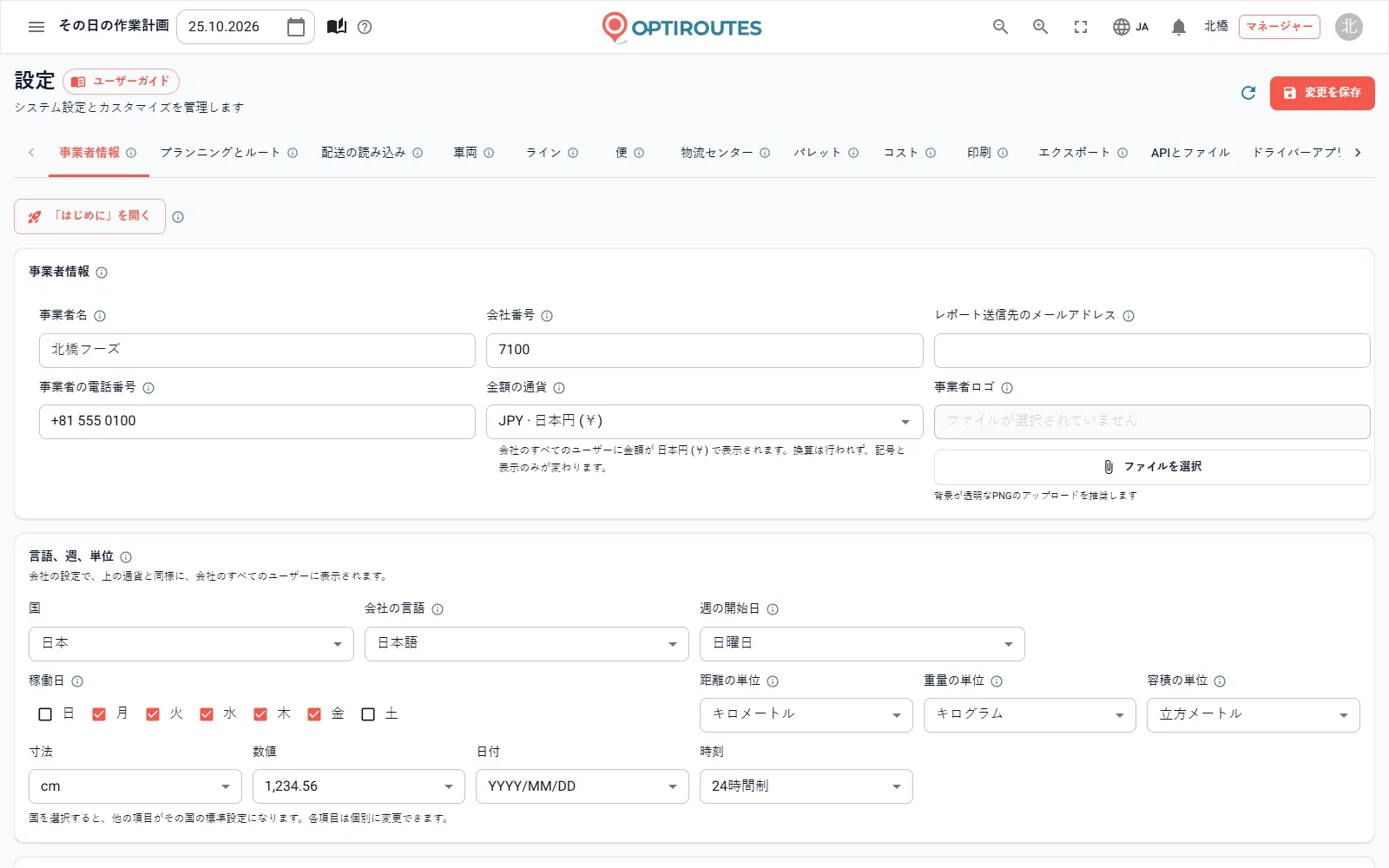Enable the 土 (Saturday) working day checkbox
Image resolution: width=1389 pixels, height=868 pixels.
(x=368, y=714)
